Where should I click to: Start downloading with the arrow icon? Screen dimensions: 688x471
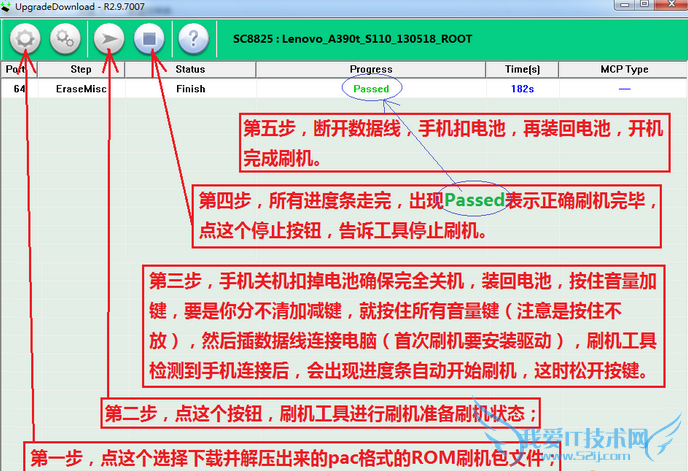(109, 39)
